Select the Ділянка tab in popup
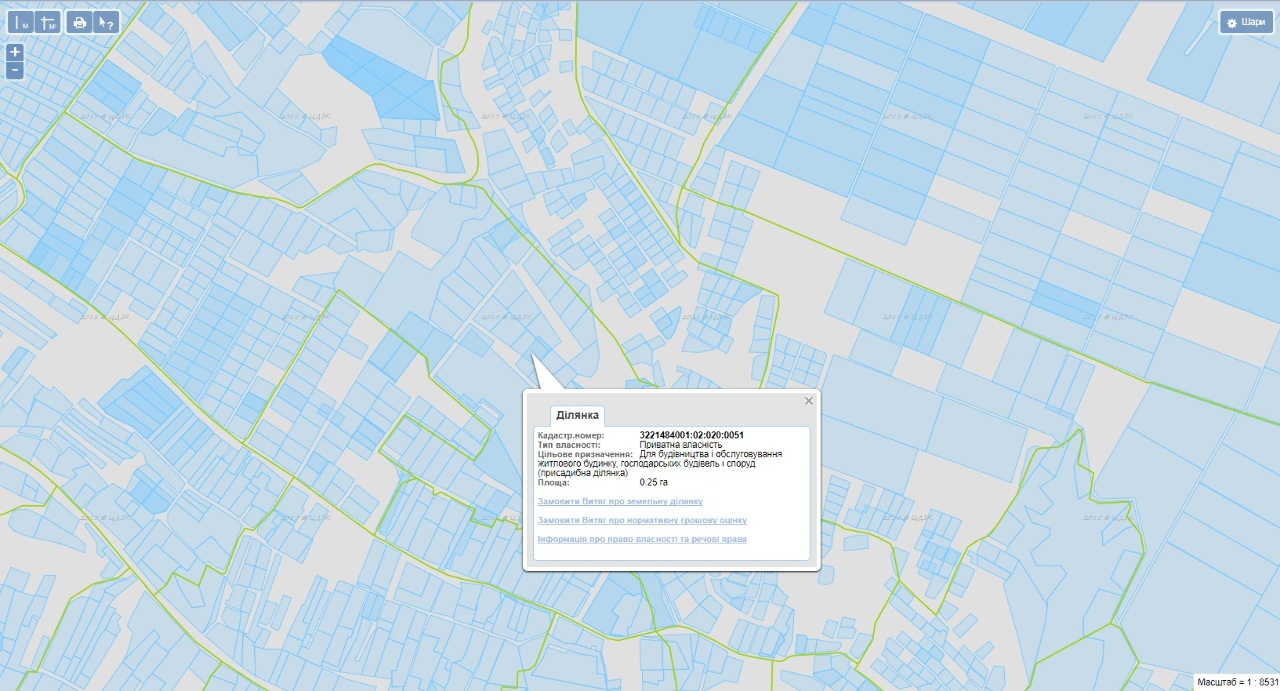Viewport: 1280px width, 691px height. click(x=577, y=415)
